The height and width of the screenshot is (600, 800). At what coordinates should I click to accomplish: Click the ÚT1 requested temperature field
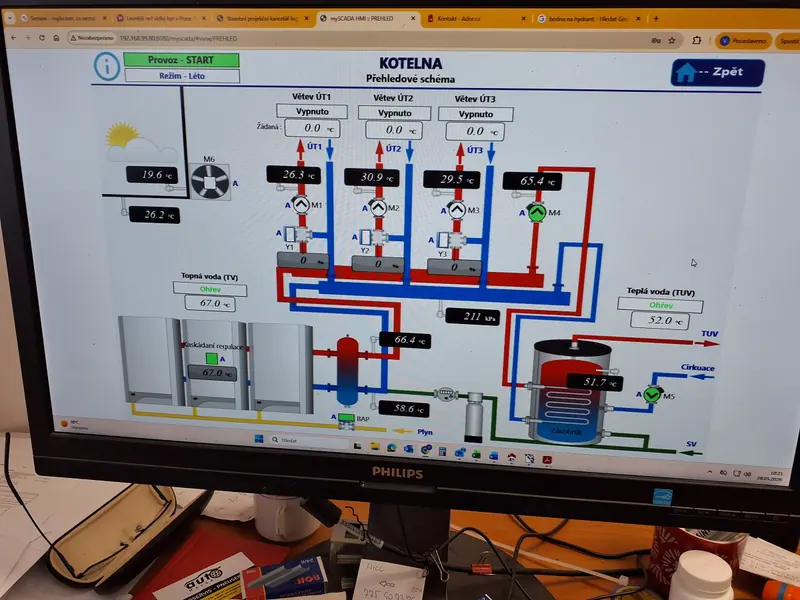click(312, 128)
